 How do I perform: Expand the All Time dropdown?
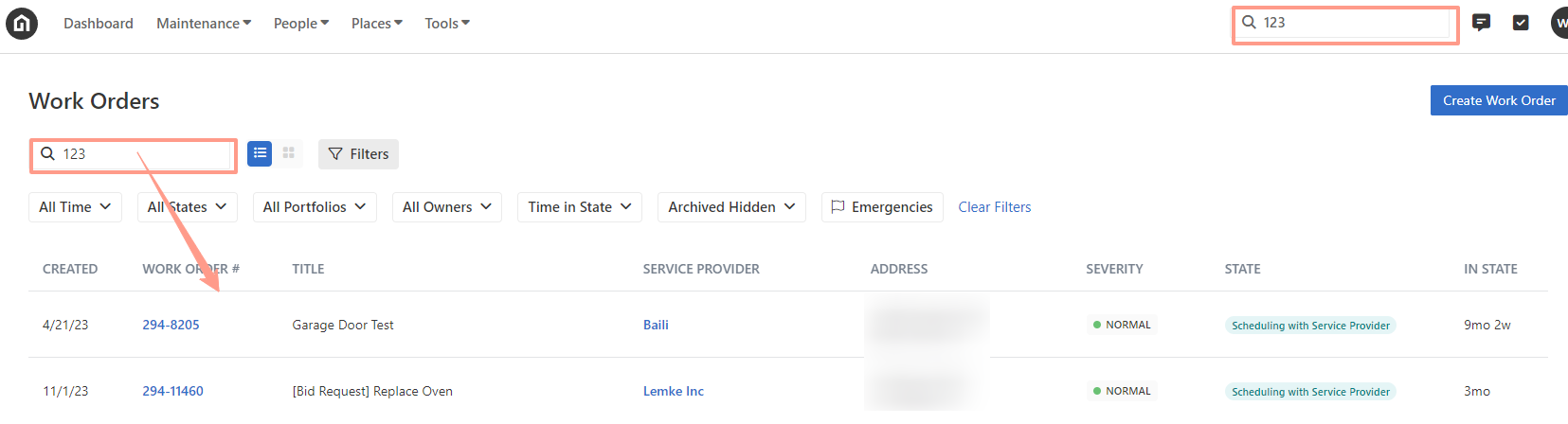point(75,207)
